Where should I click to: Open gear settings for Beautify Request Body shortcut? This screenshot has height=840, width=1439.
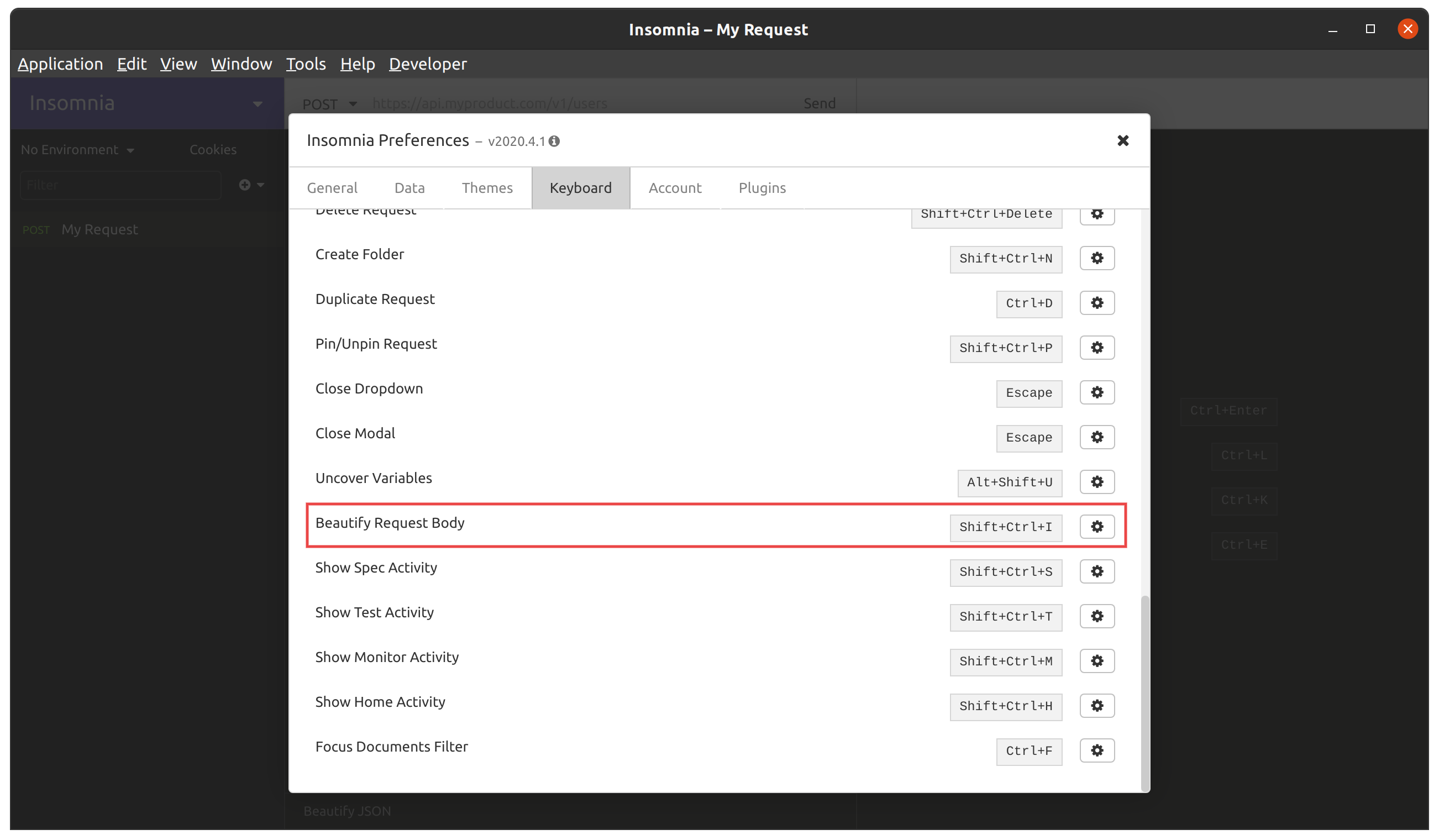click(x=1097, y=527)
